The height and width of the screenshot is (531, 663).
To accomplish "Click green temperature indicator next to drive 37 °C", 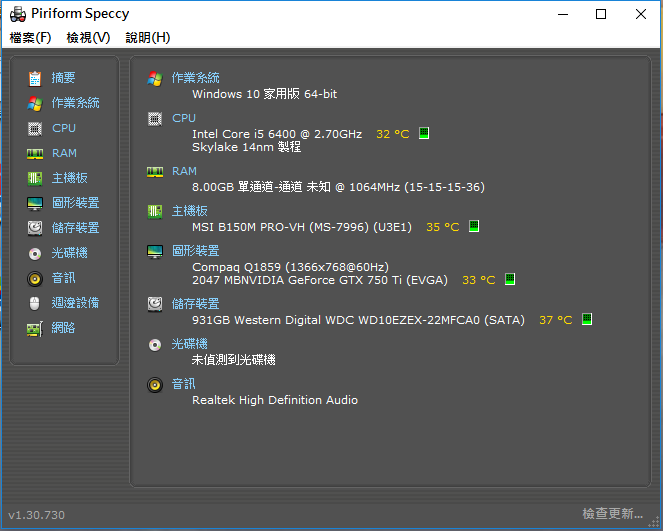I will pos(587,319).
